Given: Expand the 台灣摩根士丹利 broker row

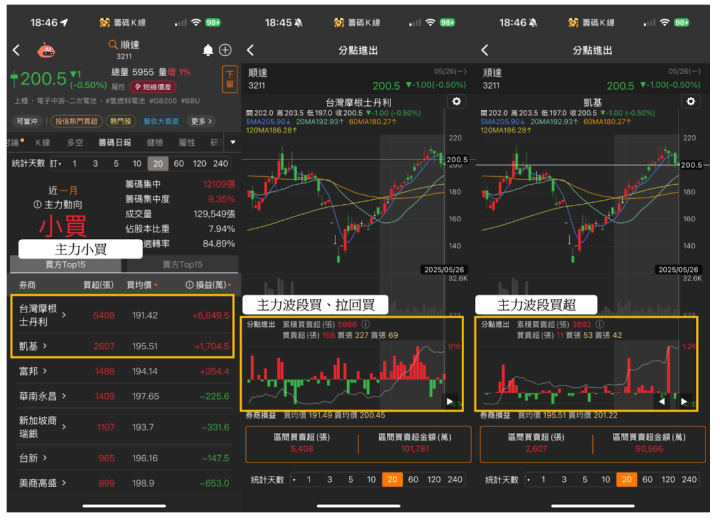Looking at the screenshot, I should coord(122,315).
